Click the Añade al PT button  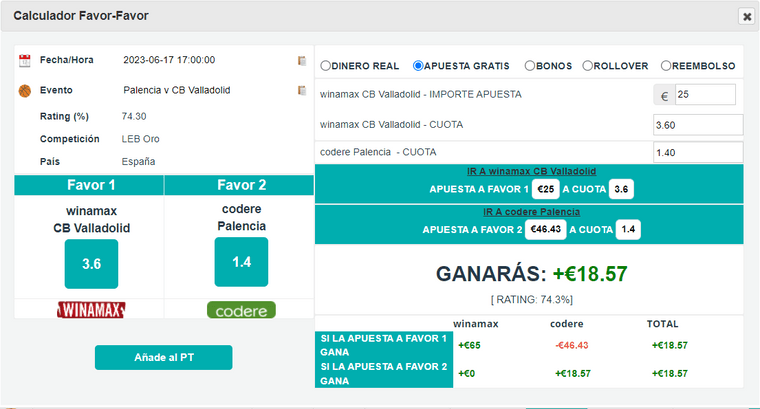(163, 358)
